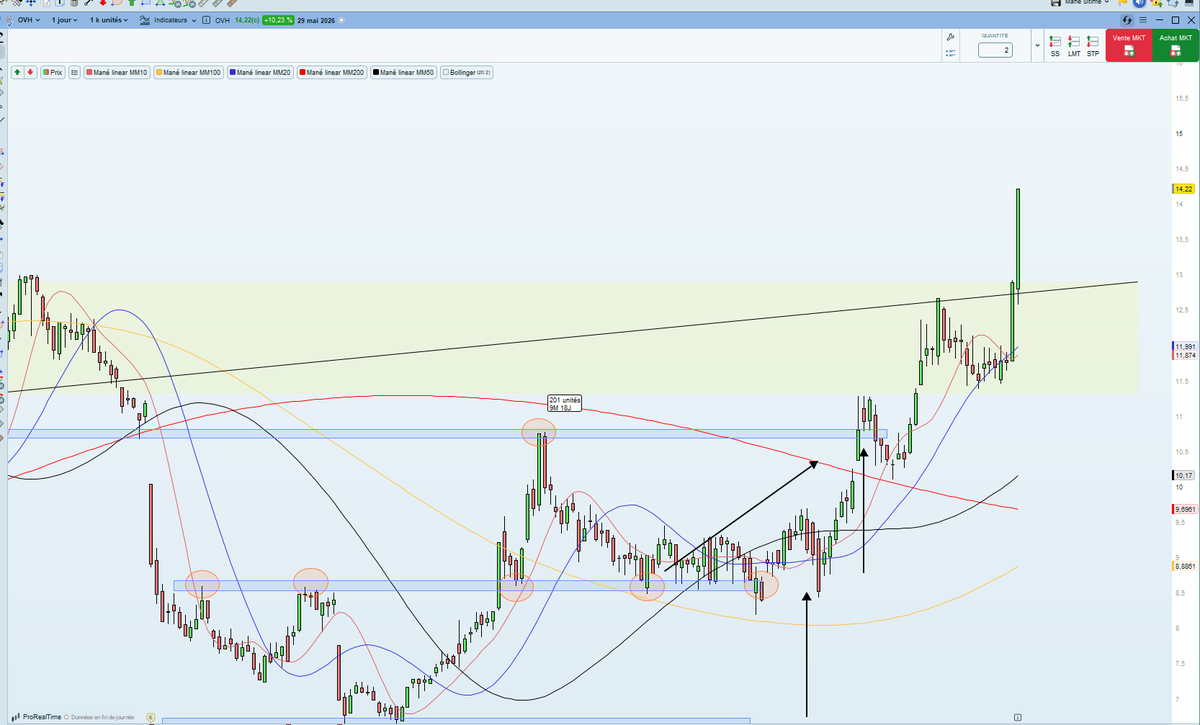Click the yellow 14,22 price label on axis

(1184, 188)
